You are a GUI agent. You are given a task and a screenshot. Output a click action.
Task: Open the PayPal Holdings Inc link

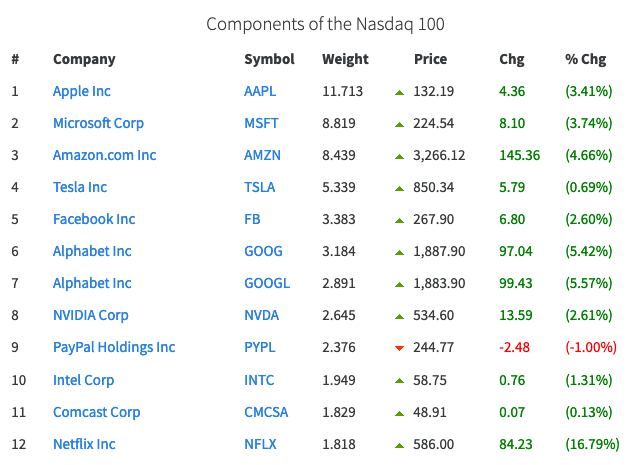114,347
